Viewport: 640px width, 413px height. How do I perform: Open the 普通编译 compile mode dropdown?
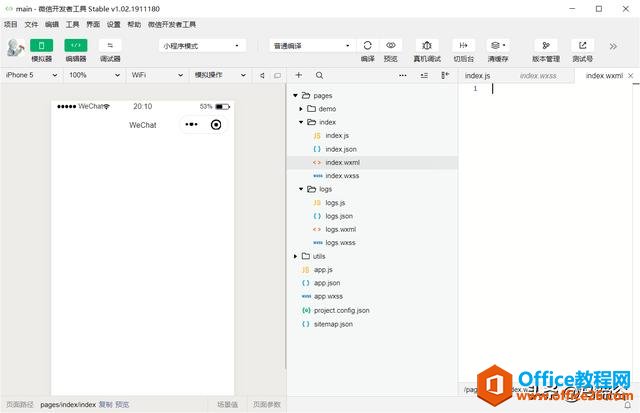click(313, 46)
